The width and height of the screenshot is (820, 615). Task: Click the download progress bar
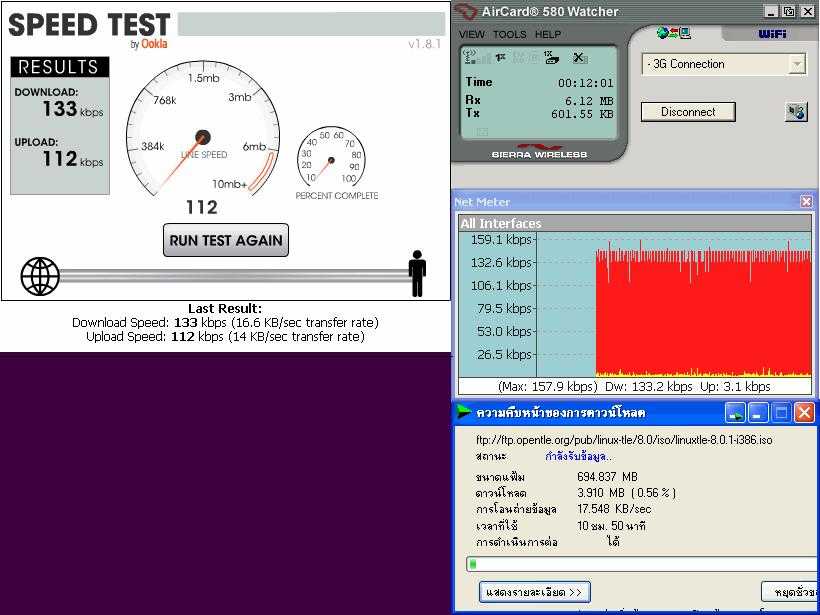point(643,564)
